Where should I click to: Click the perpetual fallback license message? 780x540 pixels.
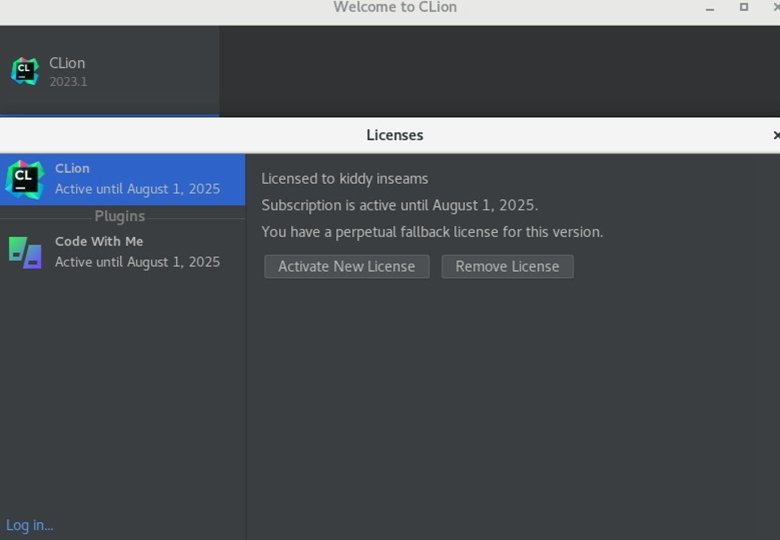[432, 232]
